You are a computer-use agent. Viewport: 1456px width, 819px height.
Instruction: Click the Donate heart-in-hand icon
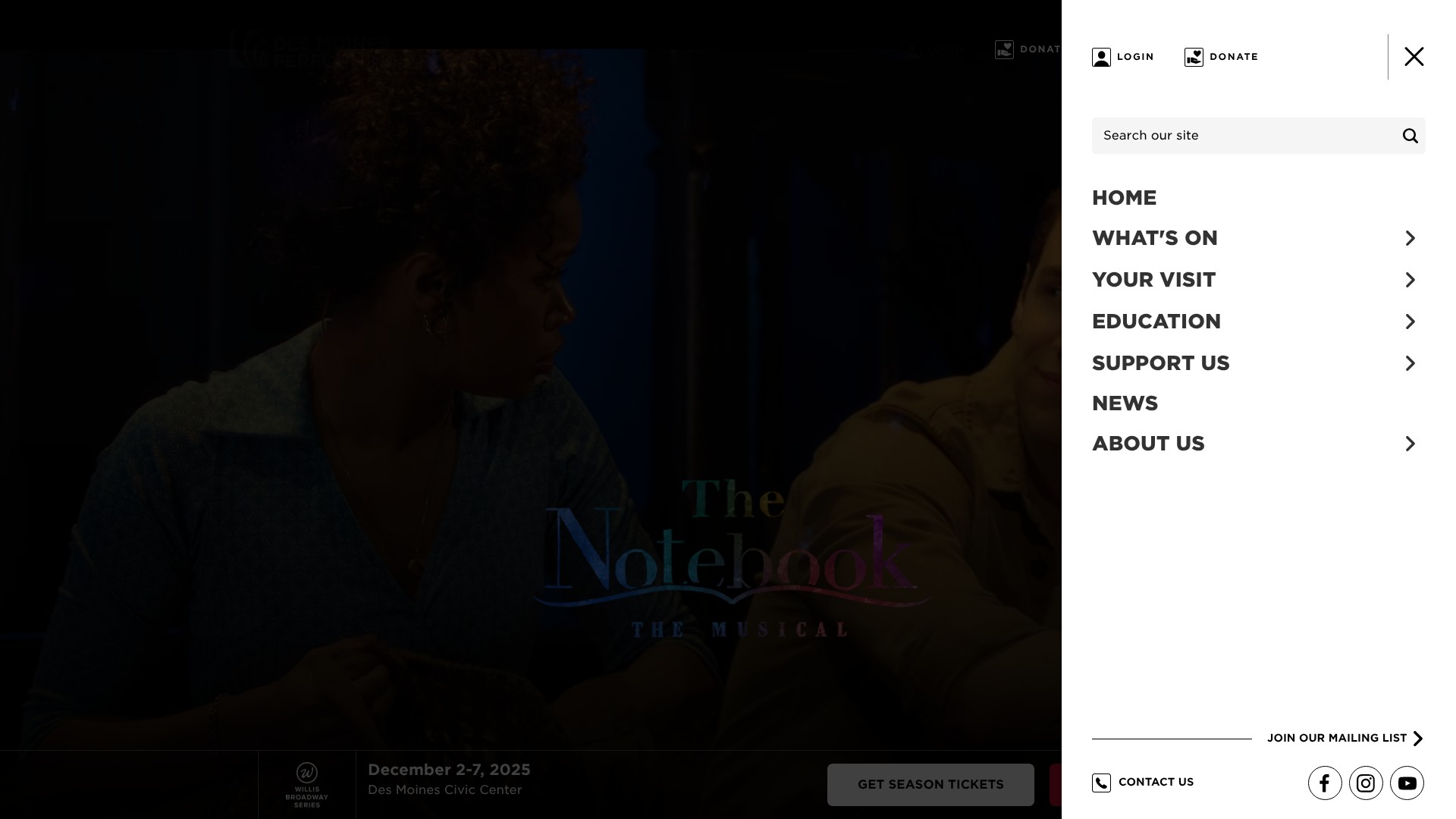(1194, 57)
